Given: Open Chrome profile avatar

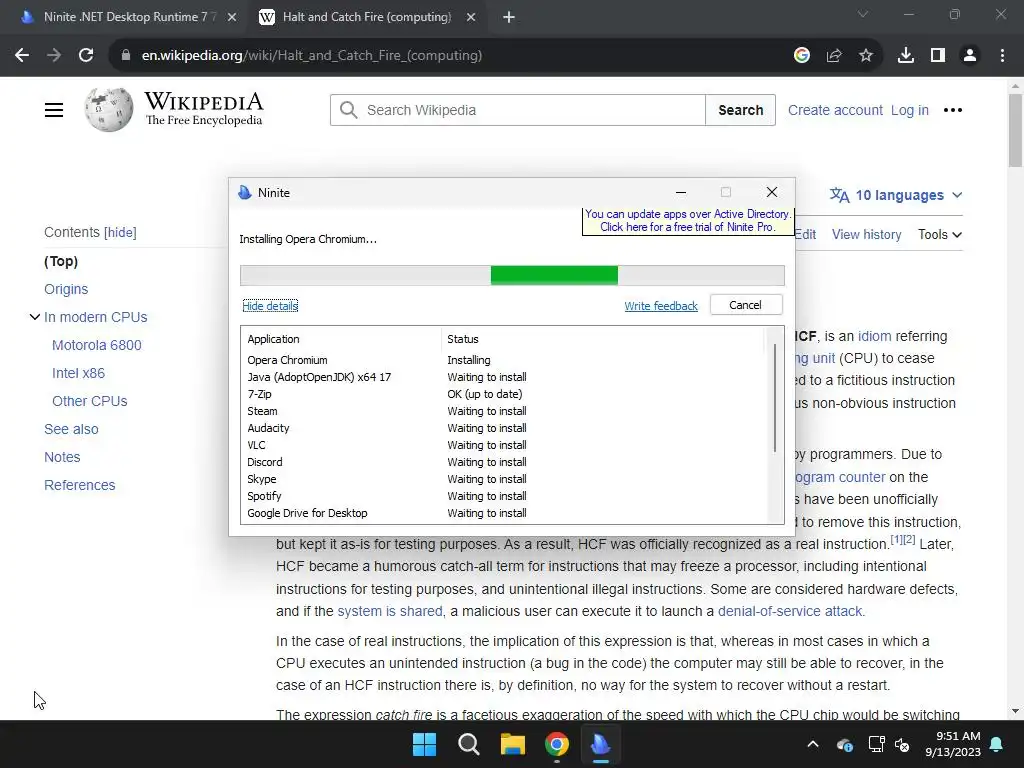Looking at the screenshot, I should click(970, 56).
